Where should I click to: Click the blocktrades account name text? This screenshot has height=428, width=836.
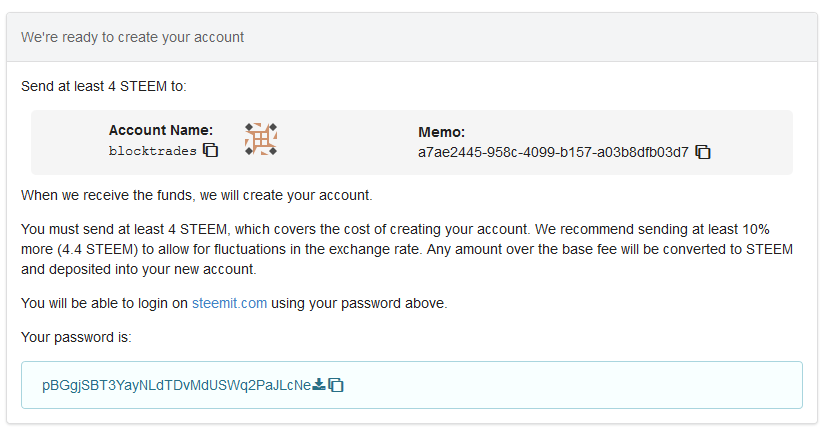154,151
